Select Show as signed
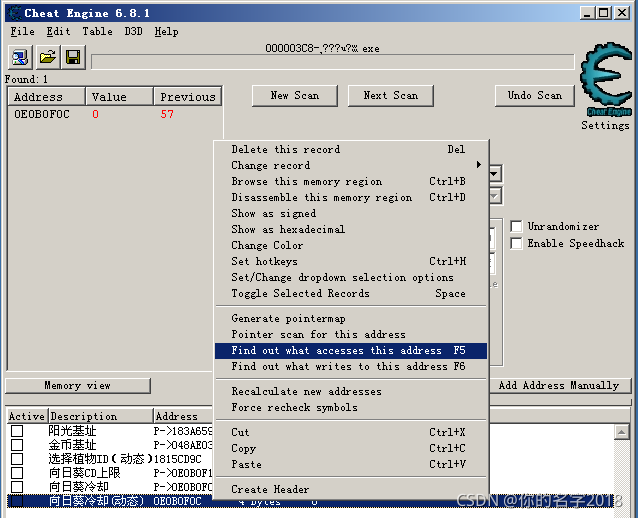Viewport: 638px width, 518px height. click(351, 213)
